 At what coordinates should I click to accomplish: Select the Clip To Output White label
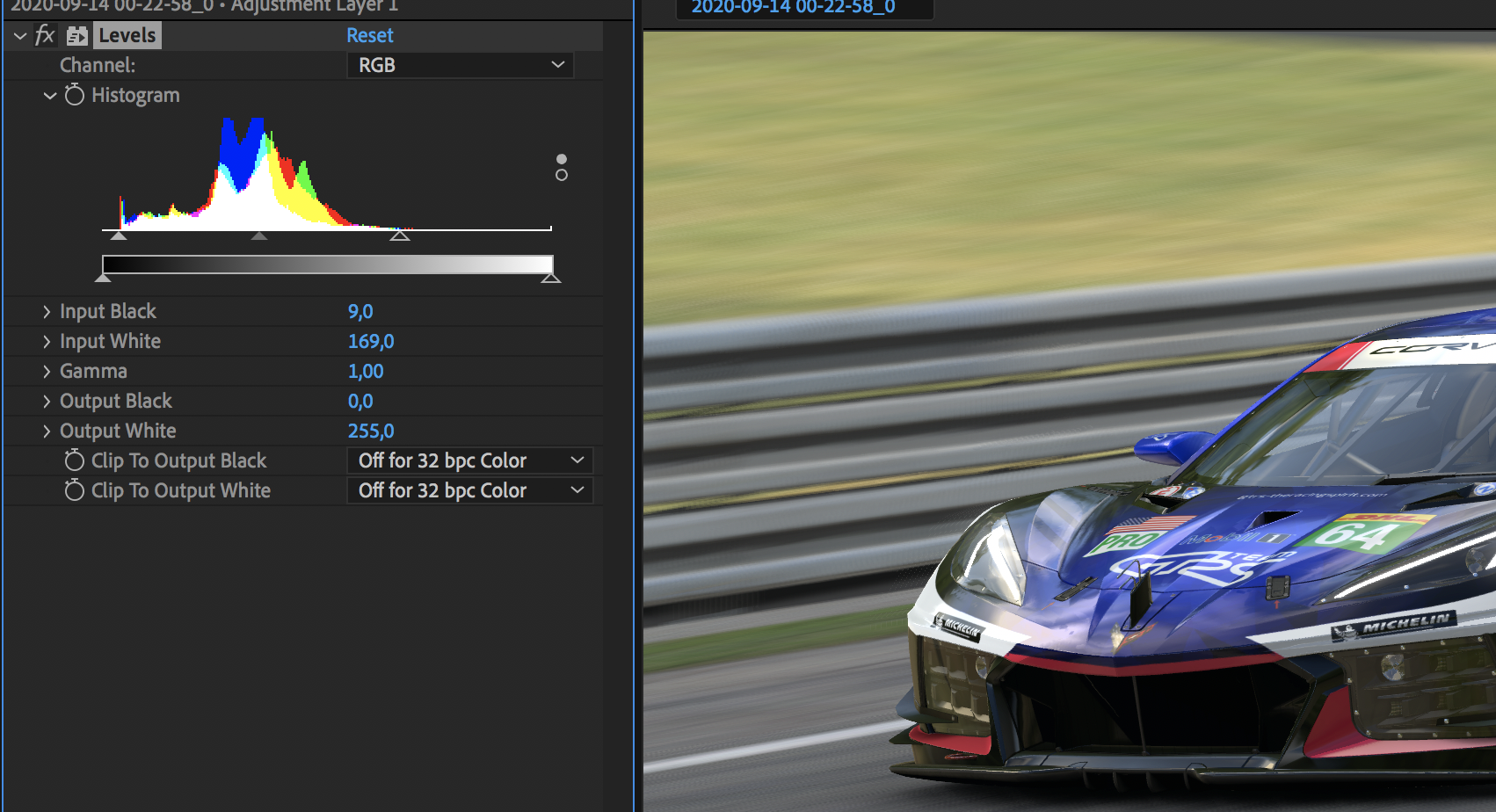[x=181, y=490]
